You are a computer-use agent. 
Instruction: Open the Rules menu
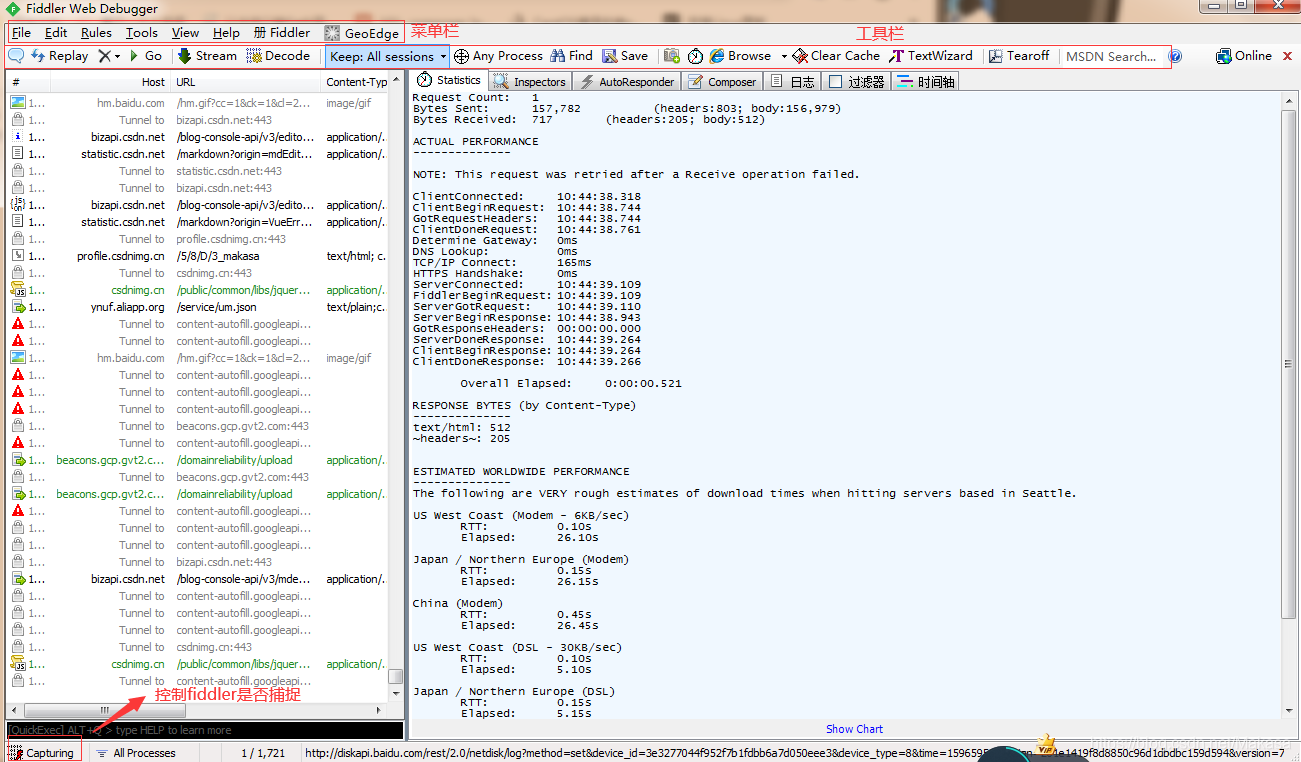click(x=97, y=33)
